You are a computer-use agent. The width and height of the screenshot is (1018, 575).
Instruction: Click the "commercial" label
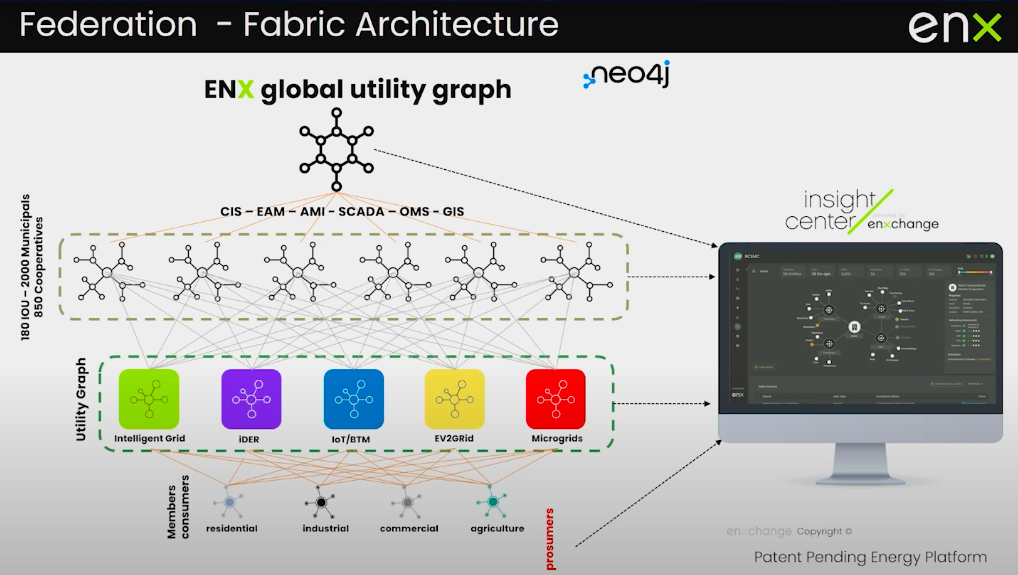pos(409,528)
